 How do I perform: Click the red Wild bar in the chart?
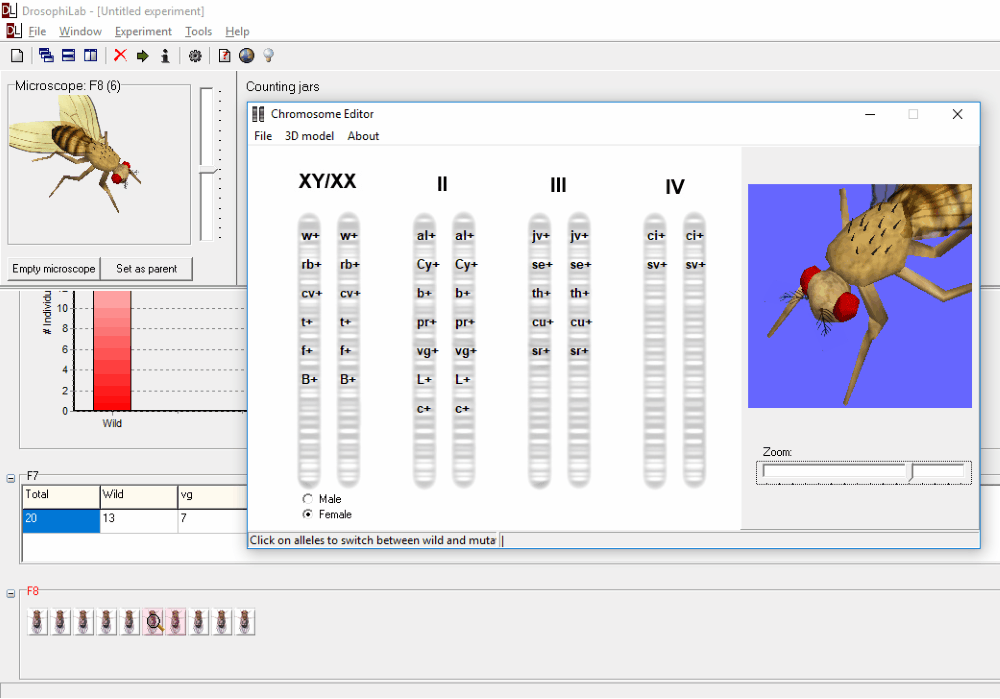[x=112, y=350]
